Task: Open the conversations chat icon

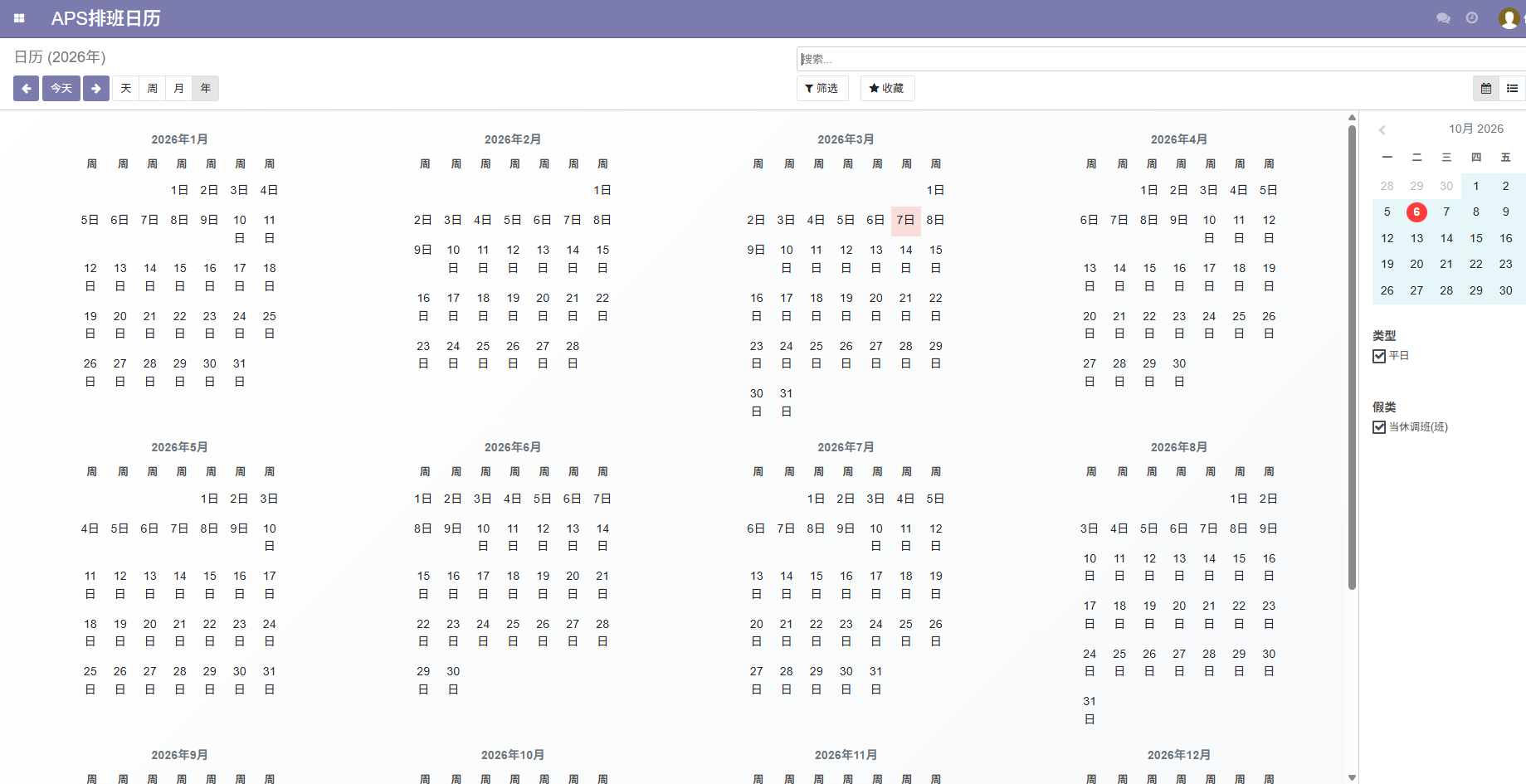Action: pyautogui.click(x=1443, y=18)
